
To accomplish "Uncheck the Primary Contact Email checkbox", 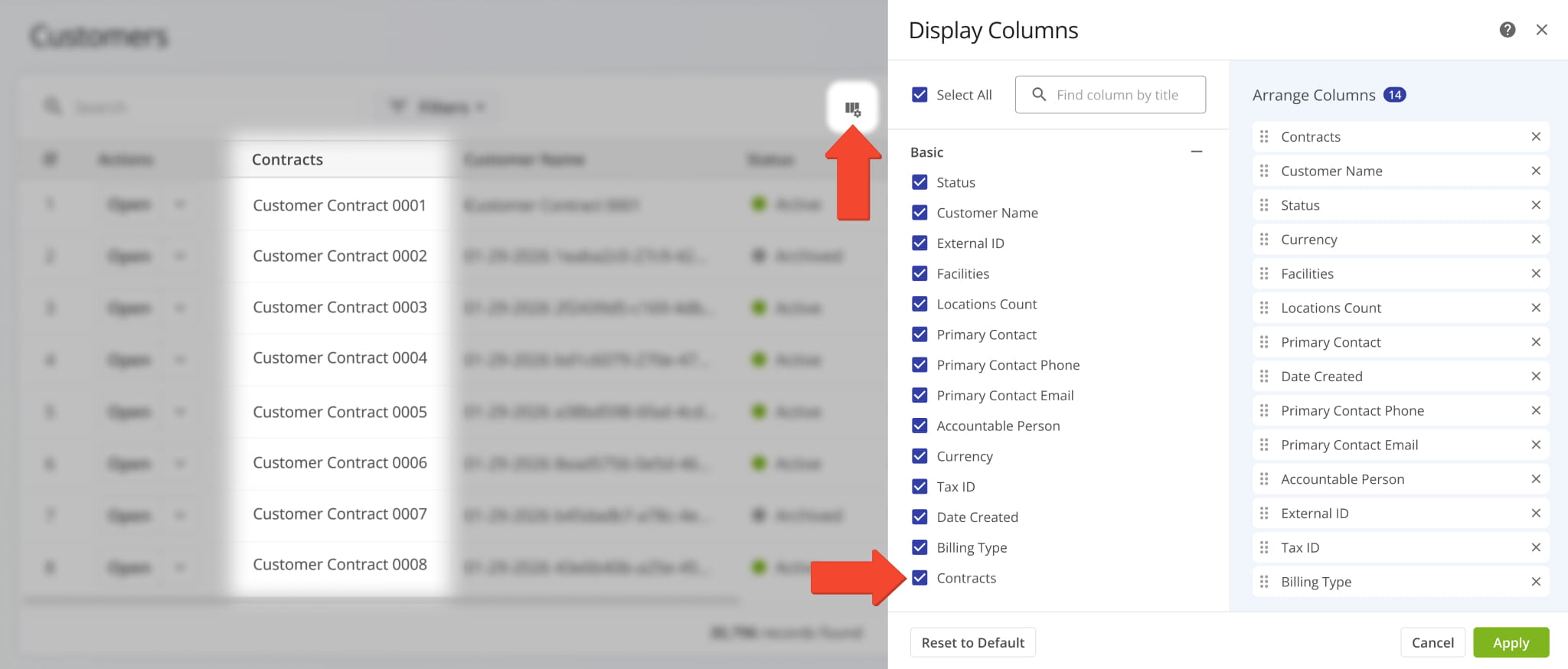I will coord(920,396).
